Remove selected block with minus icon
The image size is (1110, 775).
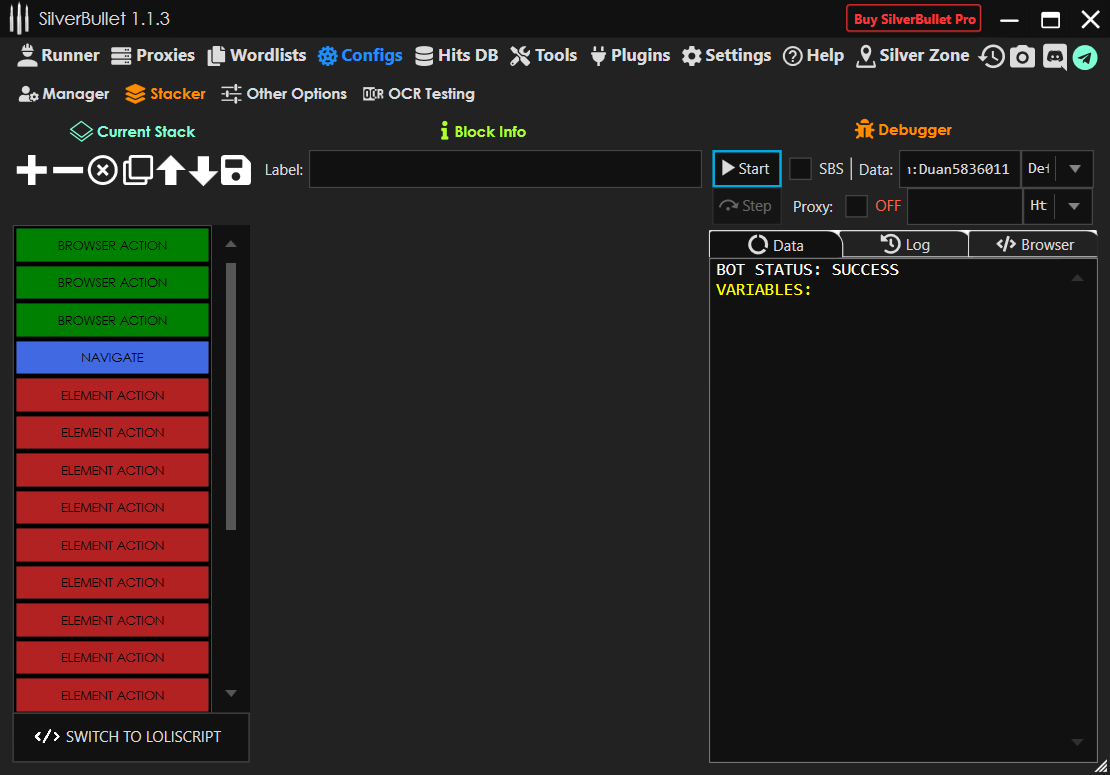tap(68, 170)
